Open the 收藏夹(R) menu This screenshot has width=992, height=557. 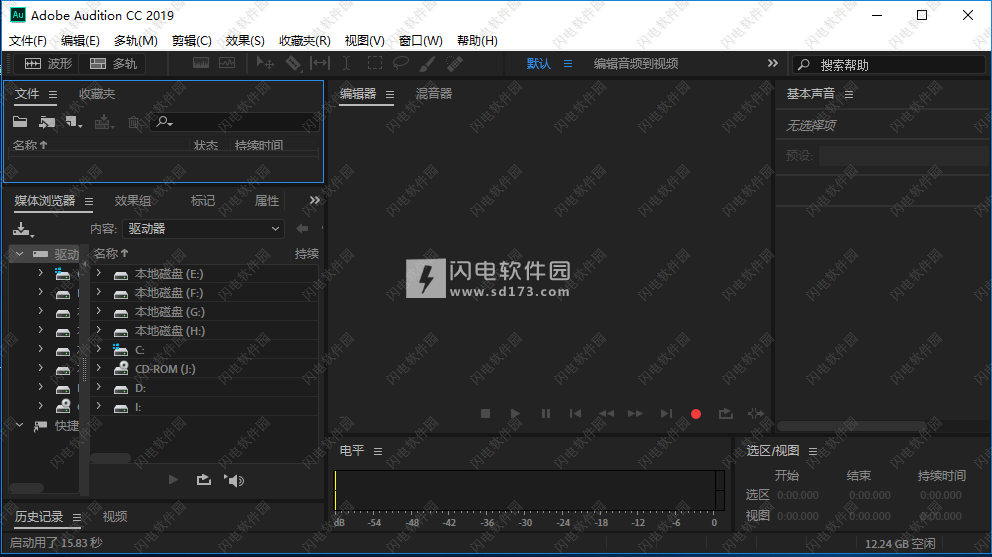304,41
